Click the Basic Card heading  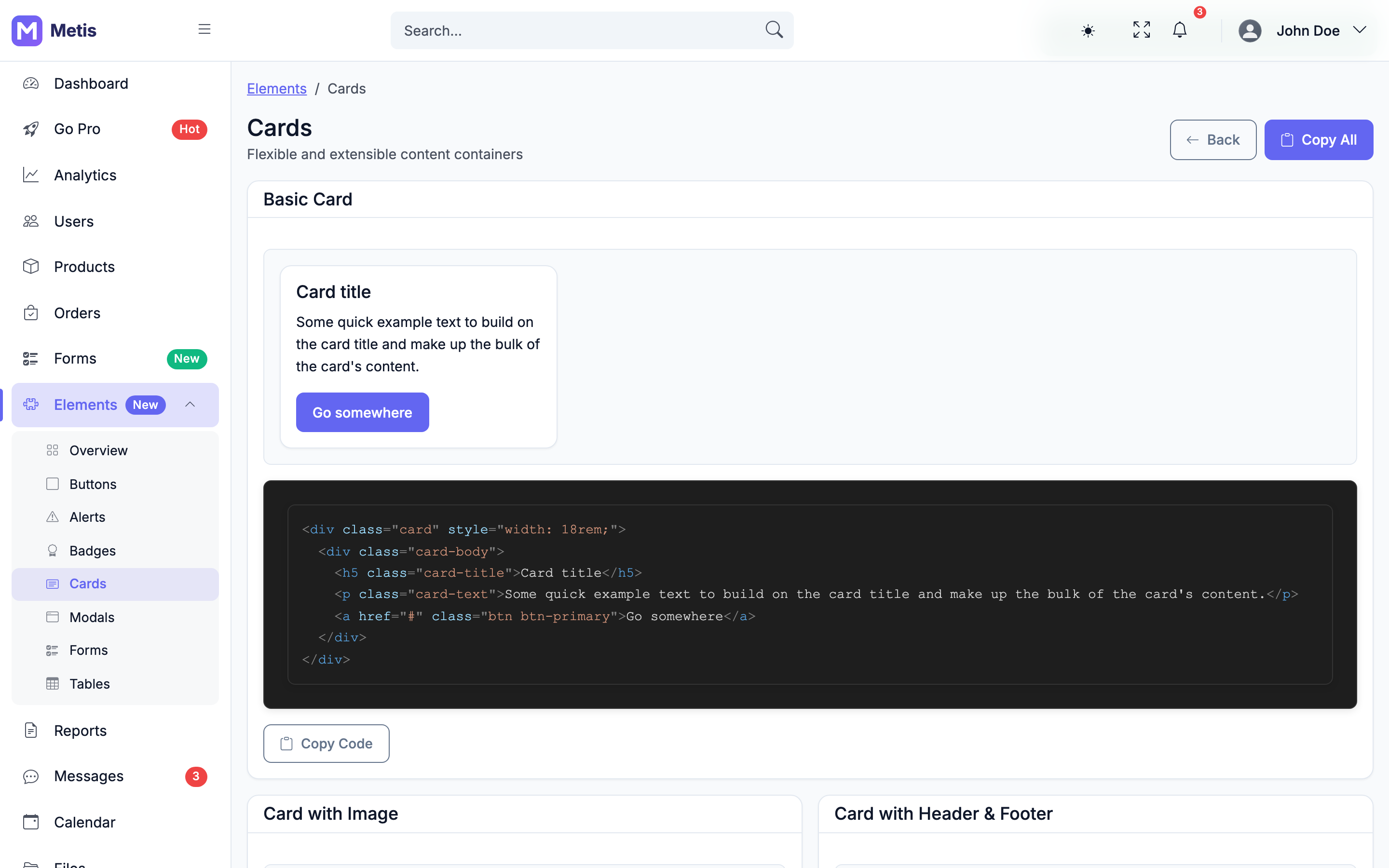point(308,199)
